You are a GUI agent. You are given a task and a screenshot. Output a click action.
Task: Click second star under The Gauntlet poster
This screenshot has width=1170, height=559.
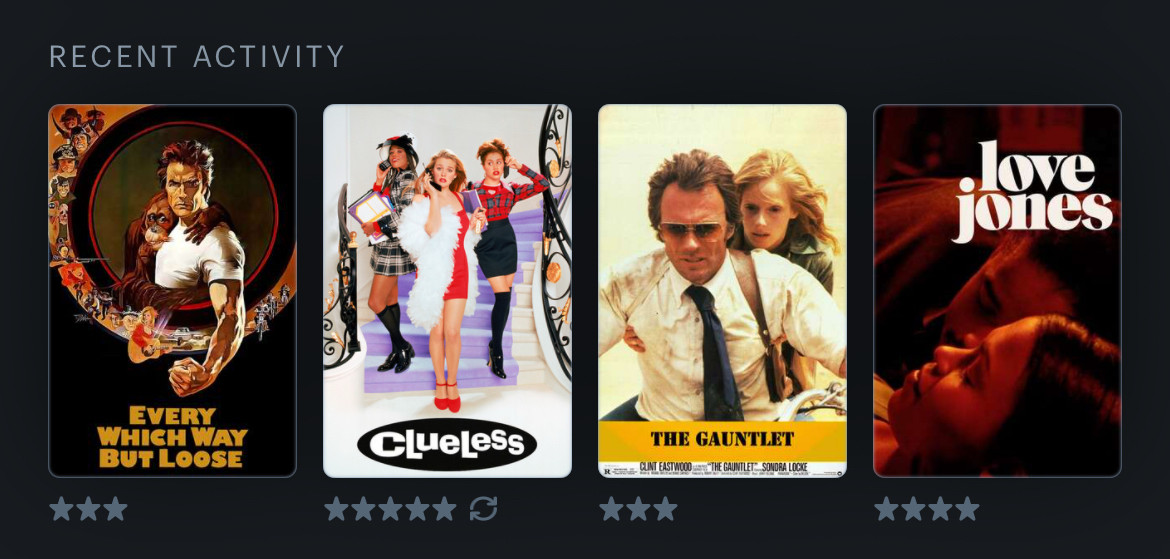point(638,509)
